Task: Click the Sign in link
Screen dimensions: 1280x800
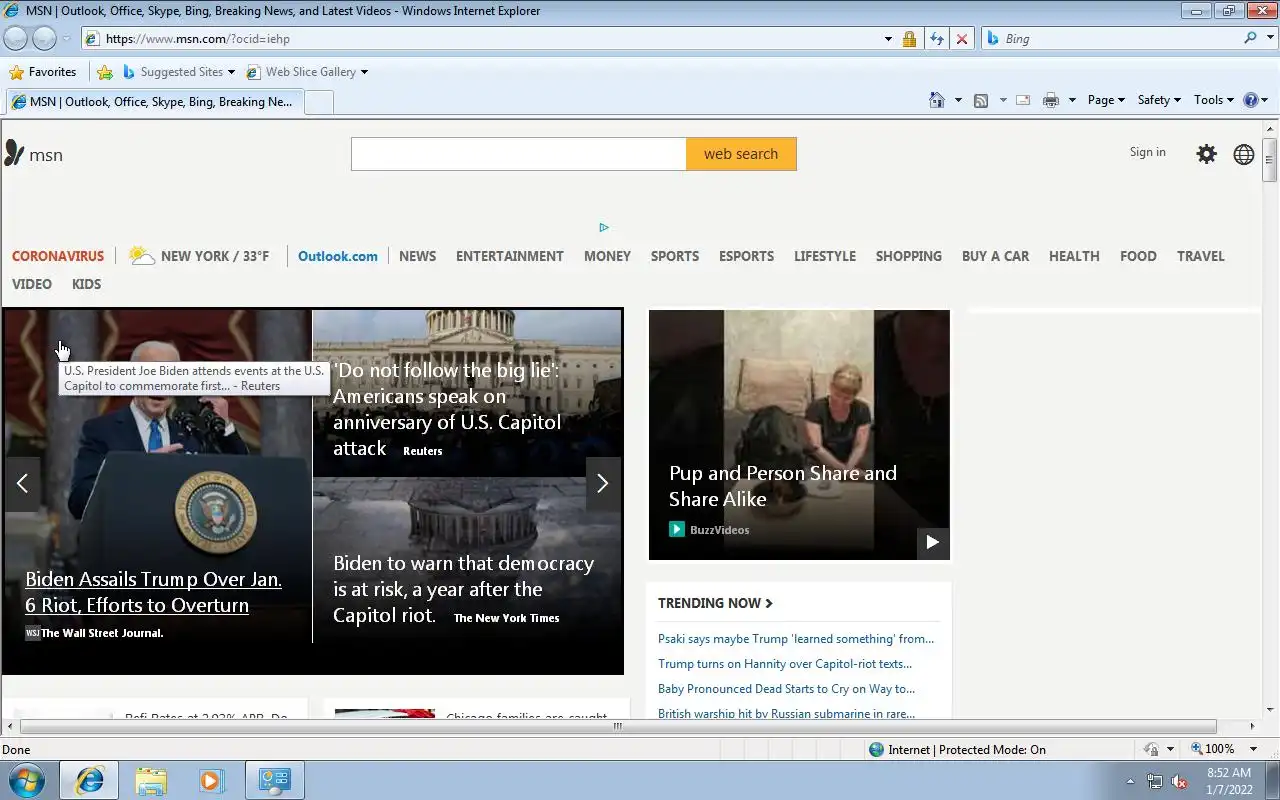Action: (1147, 152)
